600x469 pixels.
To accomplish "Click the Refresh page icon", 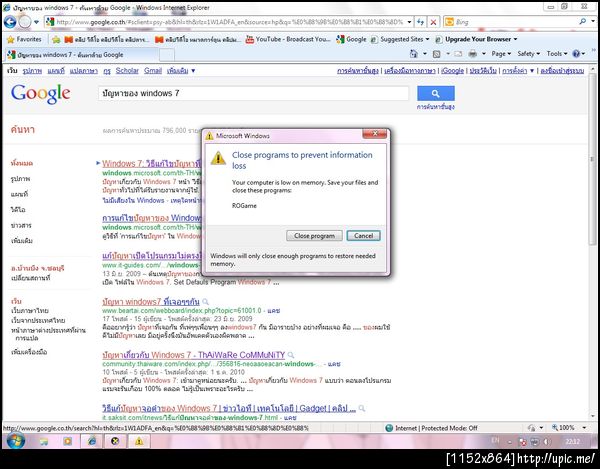I will click(420, 22).
